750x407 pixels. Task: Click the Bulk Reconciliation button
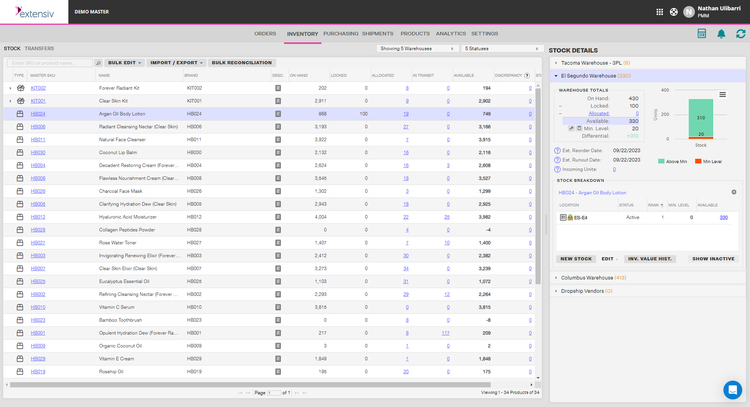pos(242,63)
